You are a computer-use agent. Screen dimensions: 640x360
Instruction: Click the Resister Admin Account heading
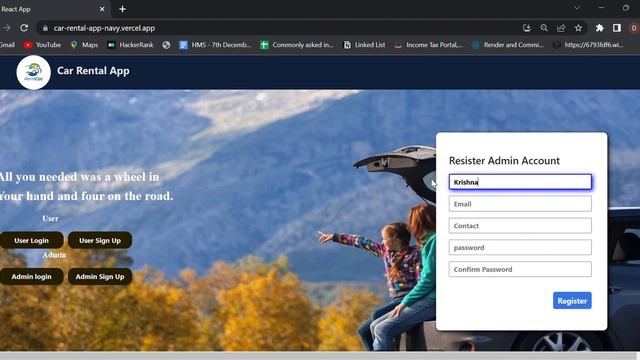[x=504, y=160]
